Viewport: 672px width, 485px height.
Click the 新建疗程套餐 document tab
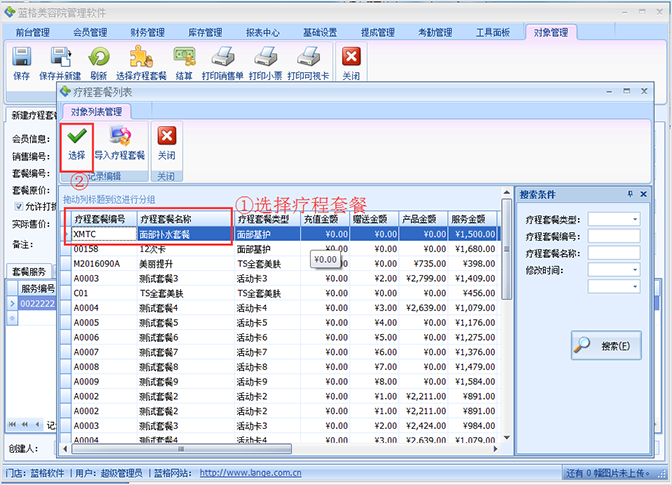(x=33, y=115)
